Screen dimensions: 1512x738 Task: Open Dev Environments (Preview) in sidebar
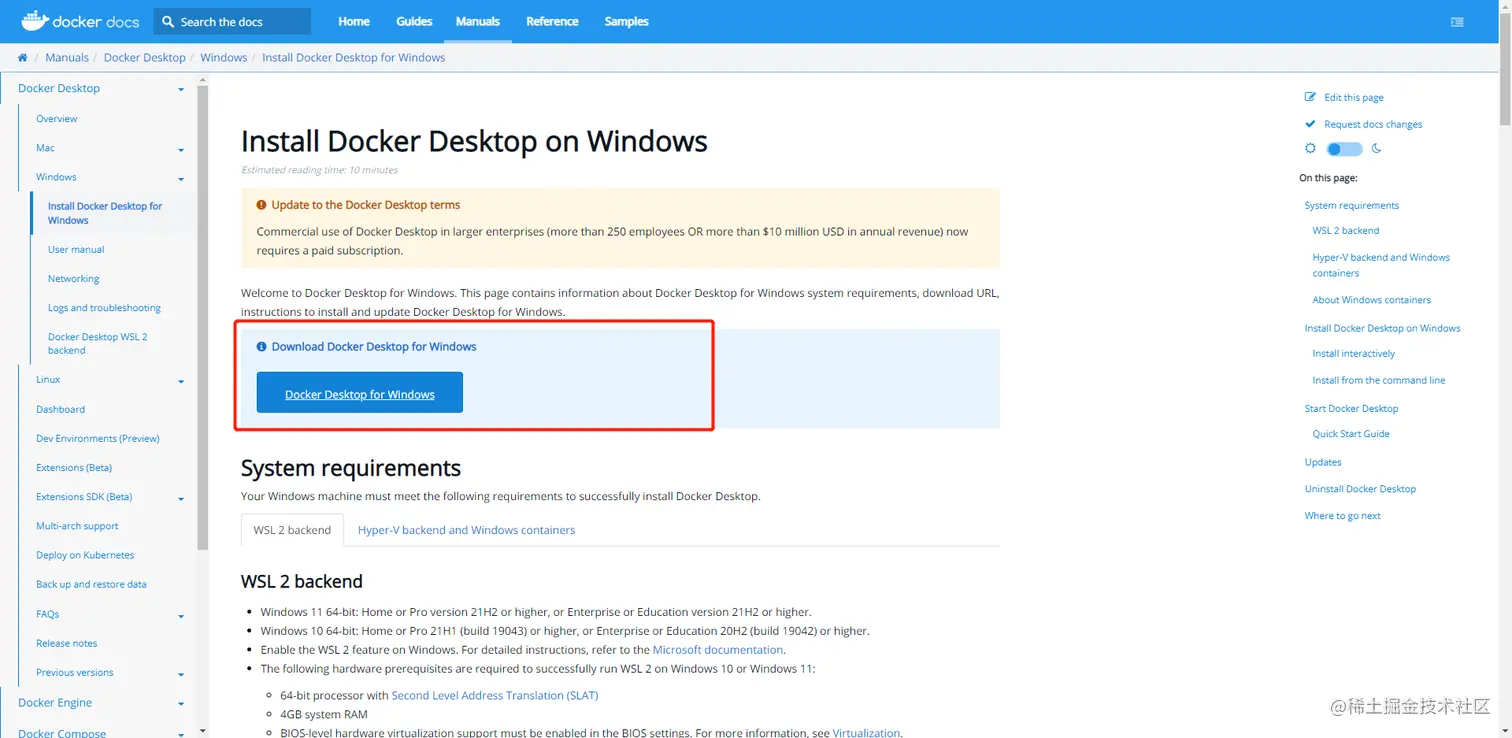(x=98, y=439)
